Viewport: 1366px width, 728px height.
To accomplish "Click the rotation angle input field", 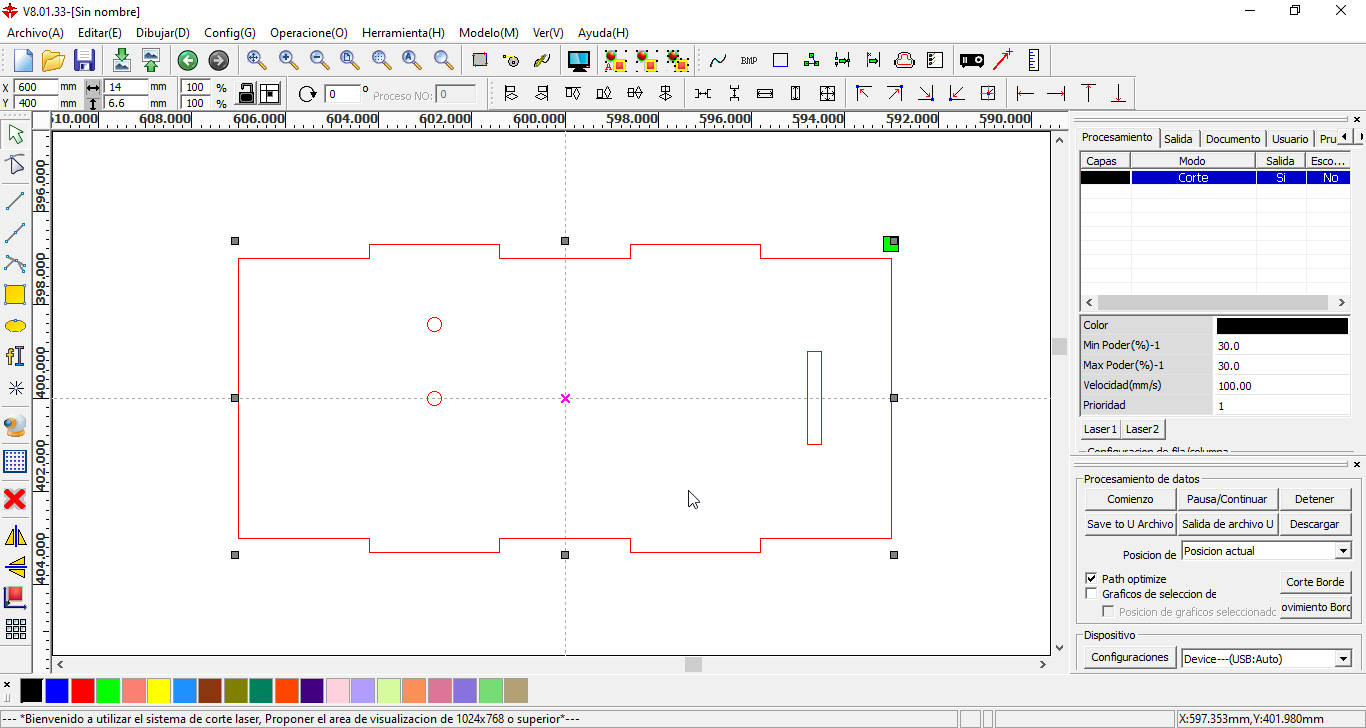I will [x=342, y=94].
